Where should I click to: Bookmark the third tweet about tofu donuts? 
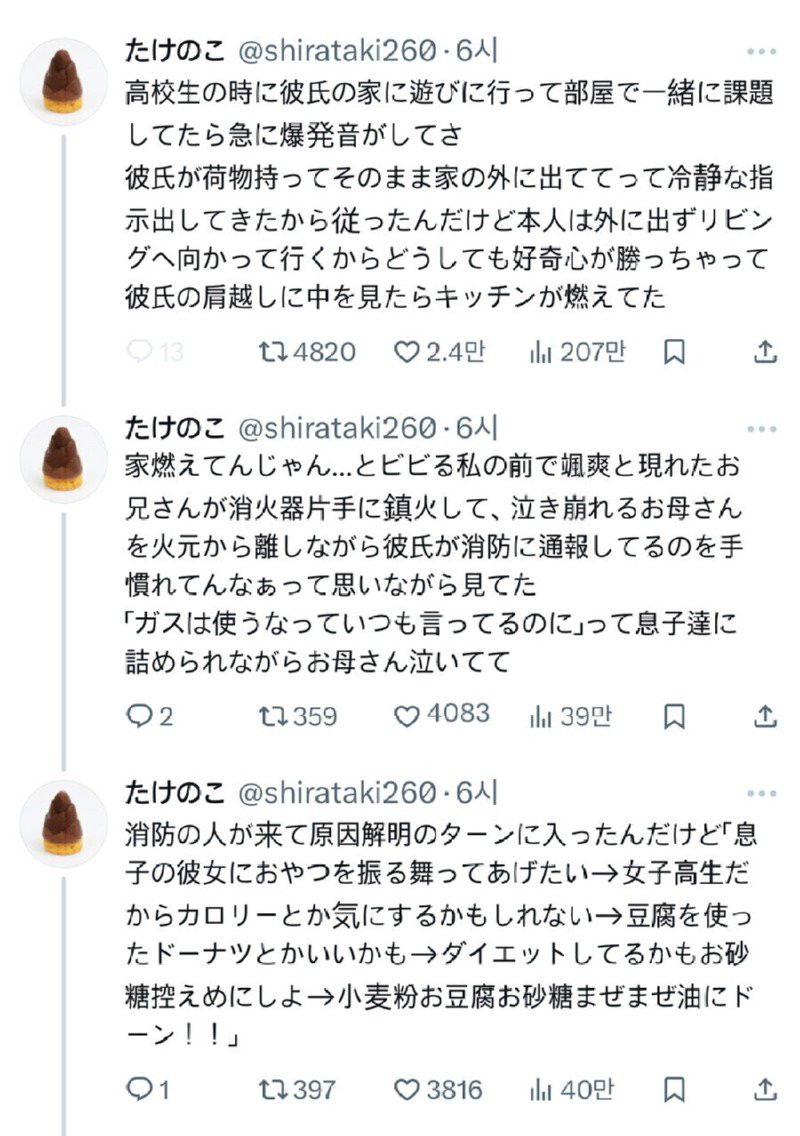[x=676, y=1088]
